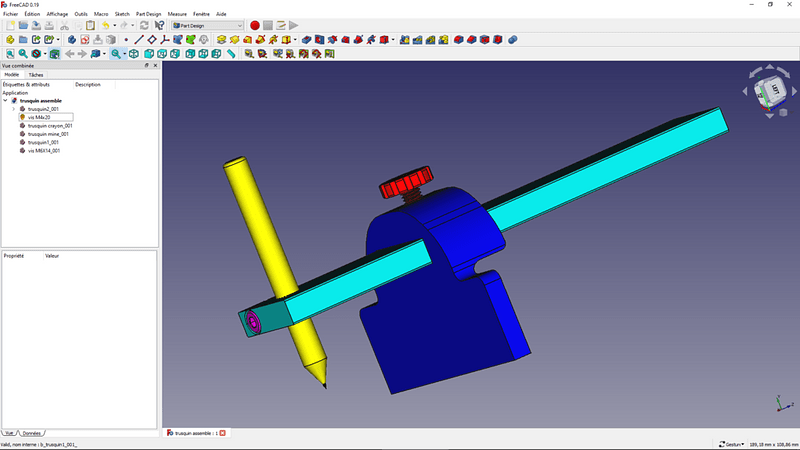800x450 pixels.
Task: Open the Sketch menu
Action: (x=122, y=14)
